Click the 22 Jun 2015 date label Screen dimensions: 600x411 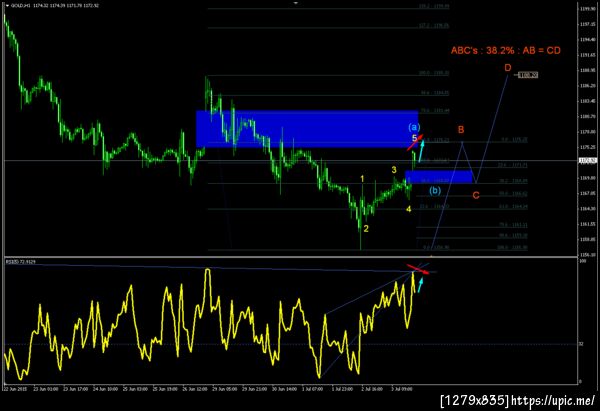pos(14,389)
